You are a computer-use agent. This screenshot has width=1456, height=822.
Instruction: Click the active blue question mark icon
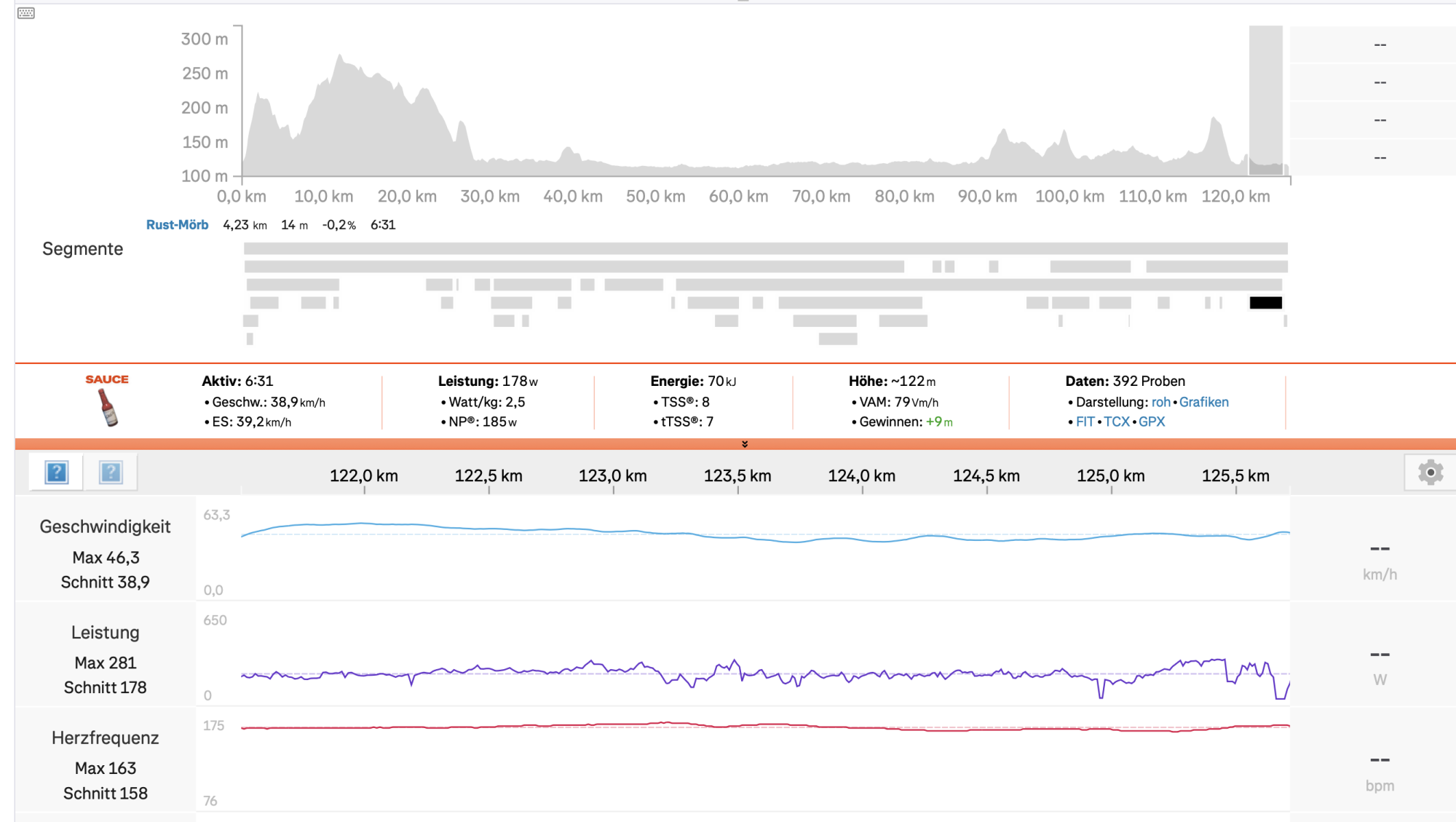pyautogui.click(x=57, y=473)
